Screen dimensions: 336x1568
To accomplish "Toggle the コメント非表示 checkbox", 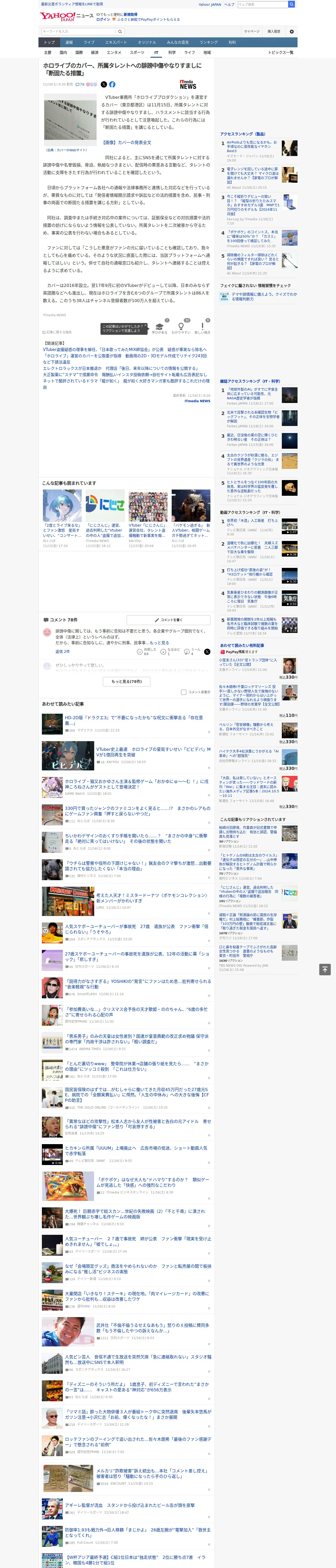I will [183, 692].
